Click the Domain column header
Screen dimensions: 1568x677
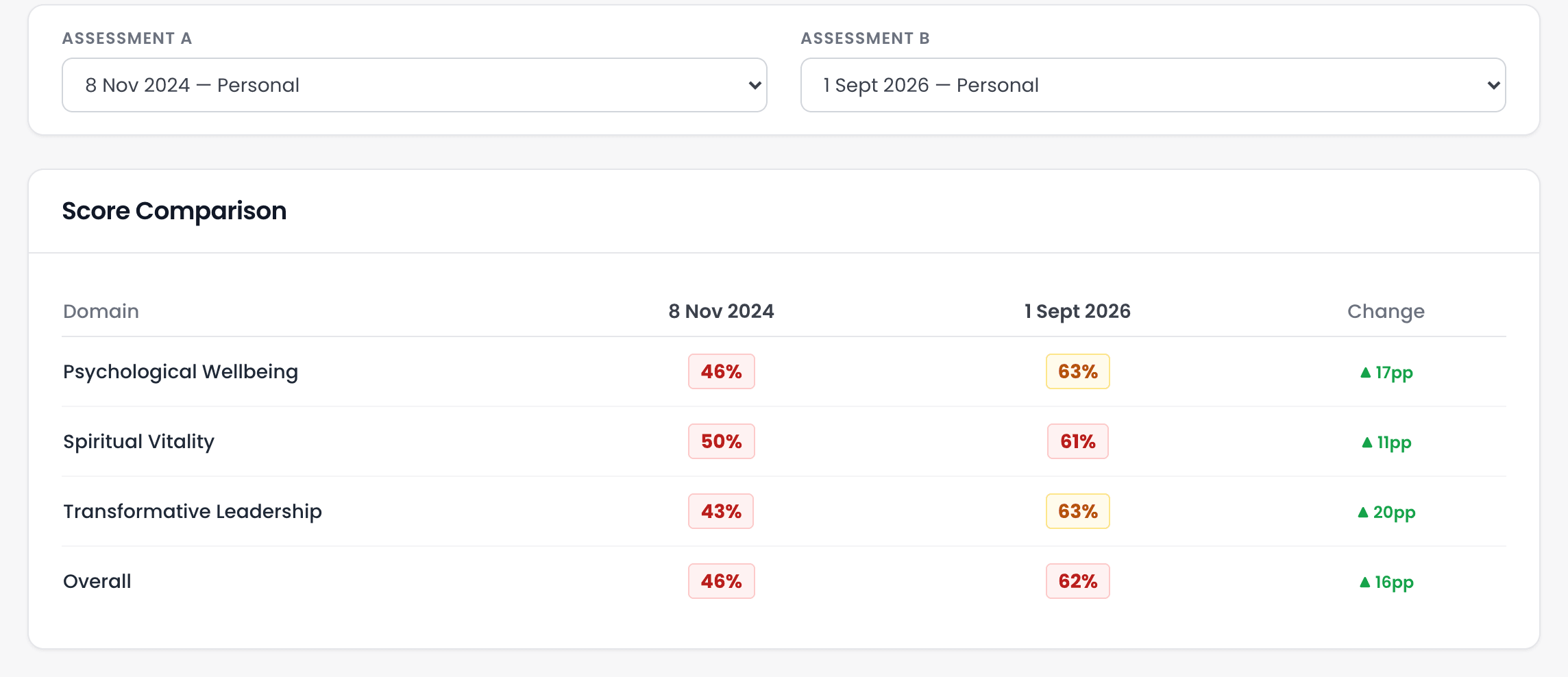101,311
